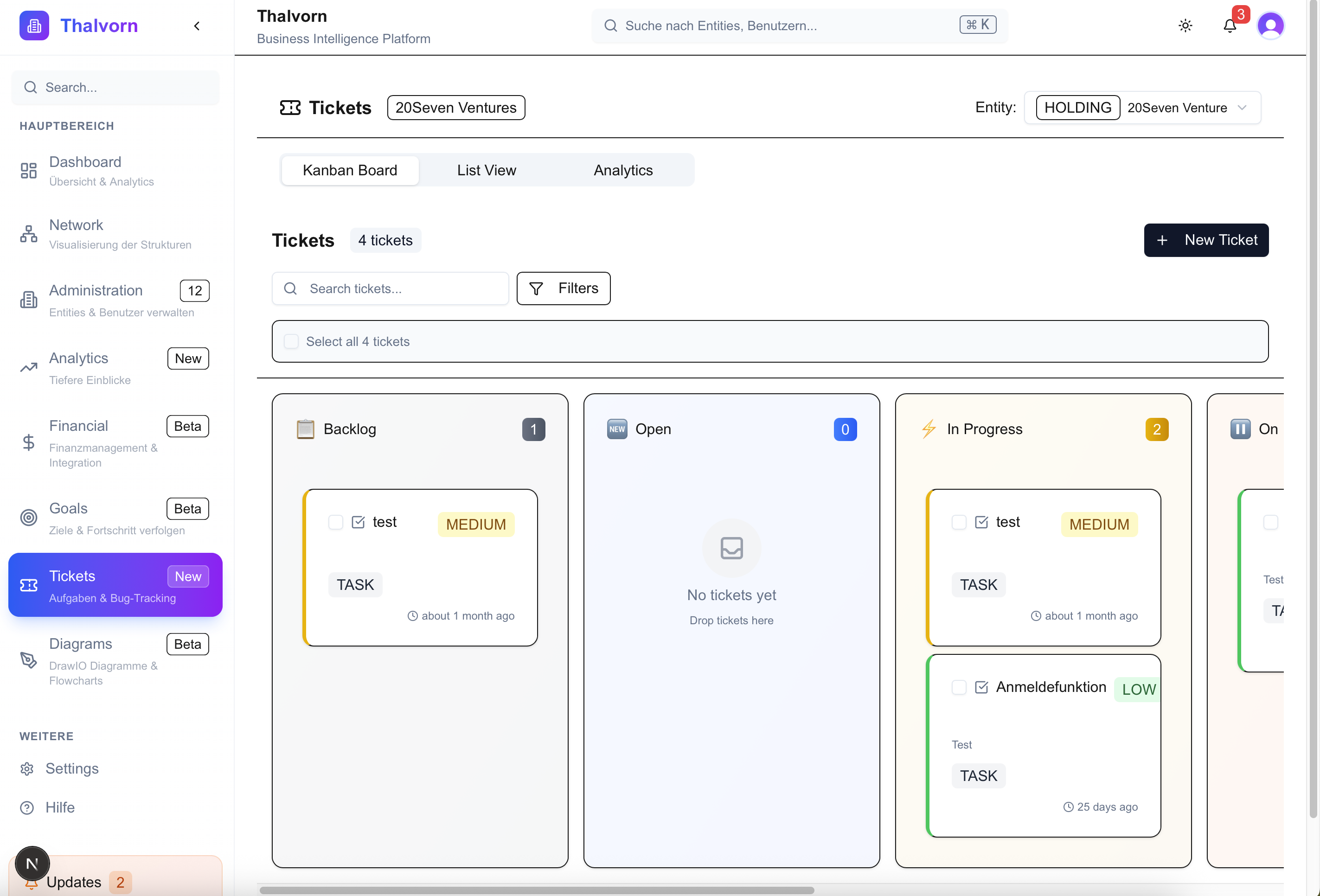The image size is (1320, 896).
Task: Toggle the light/dark theme sun icon
Action: (1185, 26)
